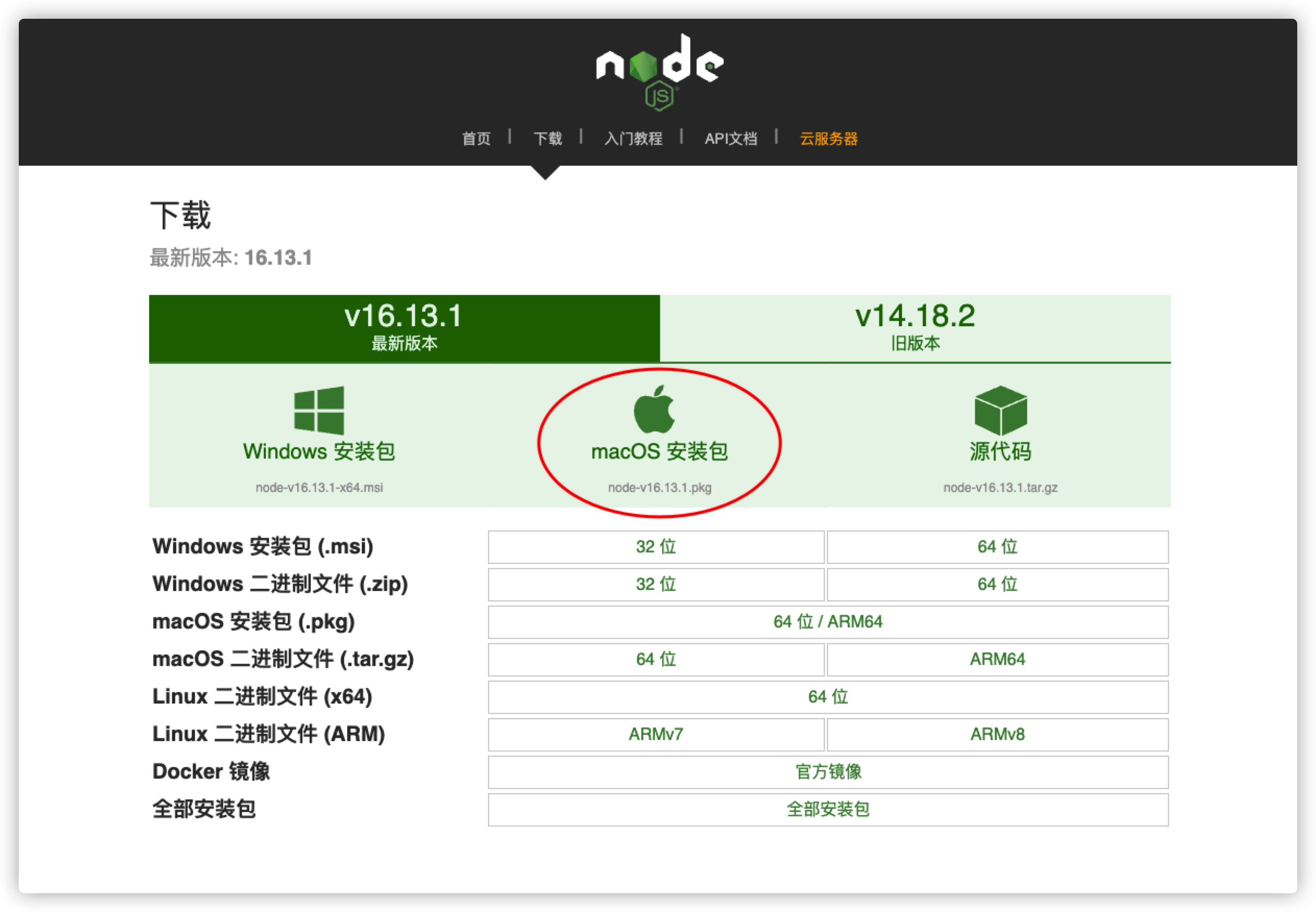Screen dimensions: 1316x912
Task: Click the Apple logo icon
Action: pyautogui.click(x=654, y=409)
